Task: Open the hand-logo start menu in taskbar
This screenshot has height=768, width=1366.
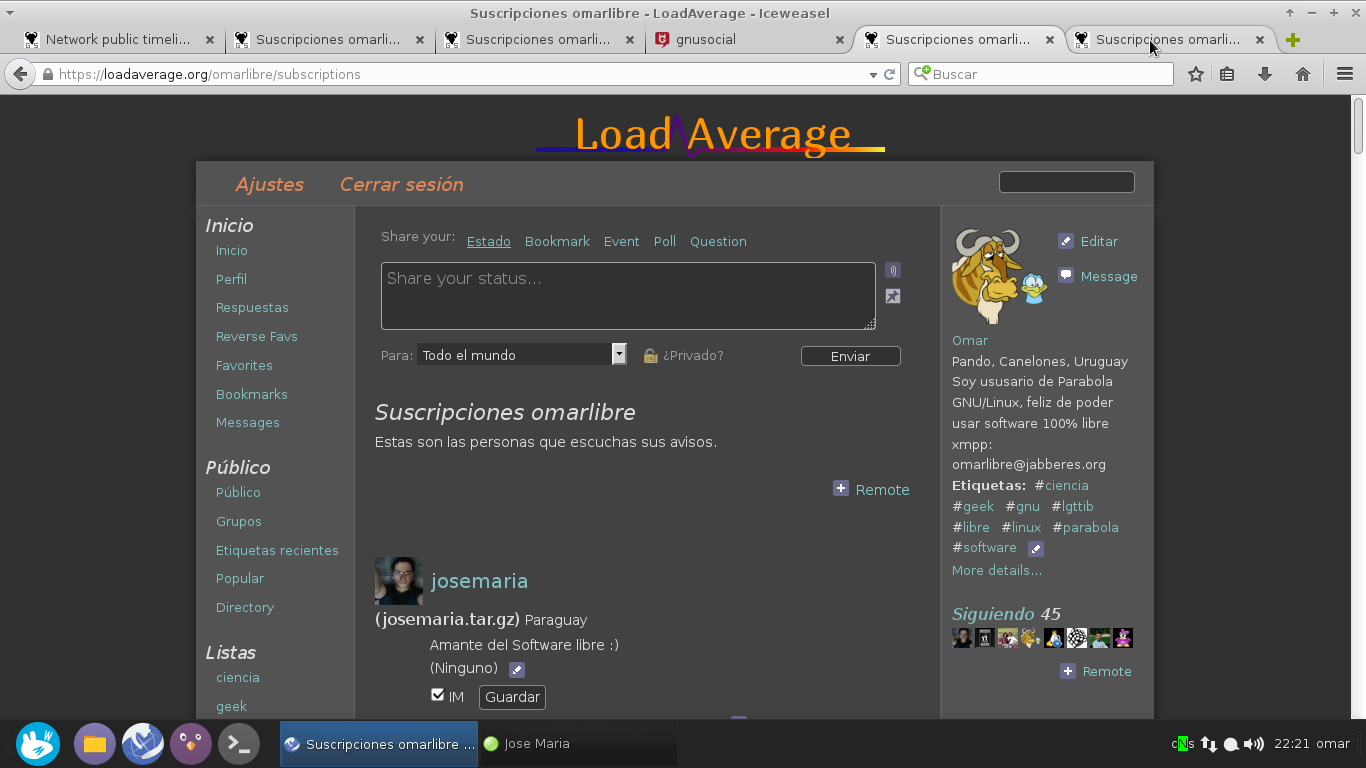Action: point(38,744)
